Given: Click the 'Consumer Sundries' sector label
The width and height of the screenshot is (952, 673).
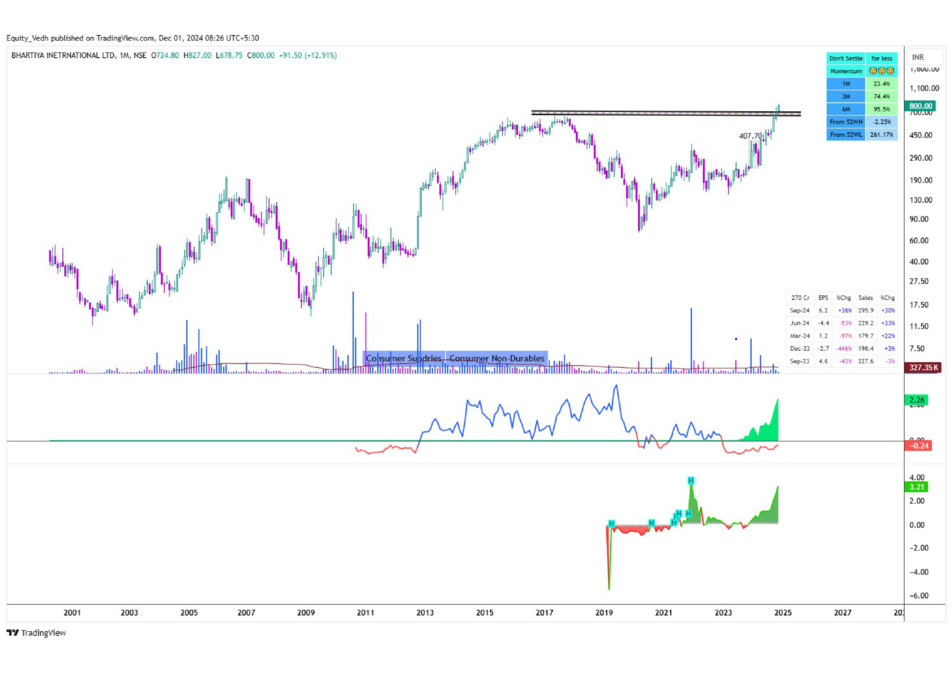Looking at the screenshot, I should click(x=404, y=358).
